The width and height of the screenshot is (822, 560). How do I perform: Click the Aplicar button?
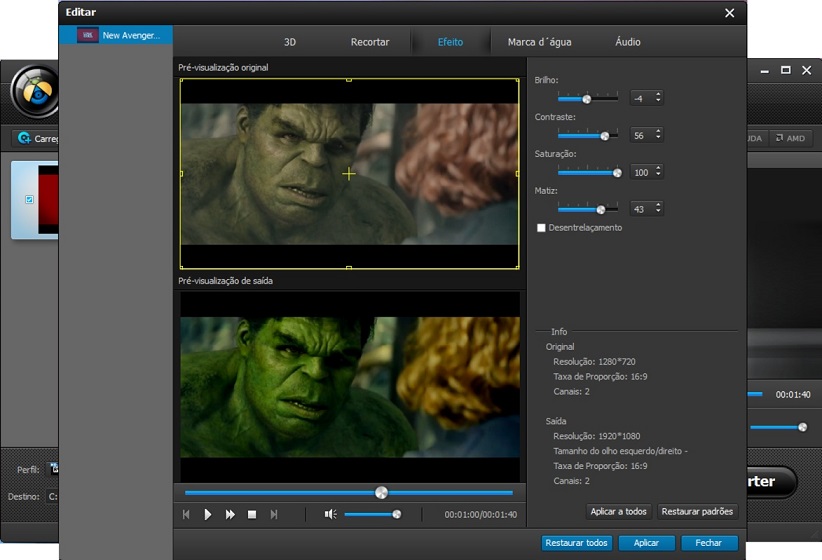click(x=646, y=543)
